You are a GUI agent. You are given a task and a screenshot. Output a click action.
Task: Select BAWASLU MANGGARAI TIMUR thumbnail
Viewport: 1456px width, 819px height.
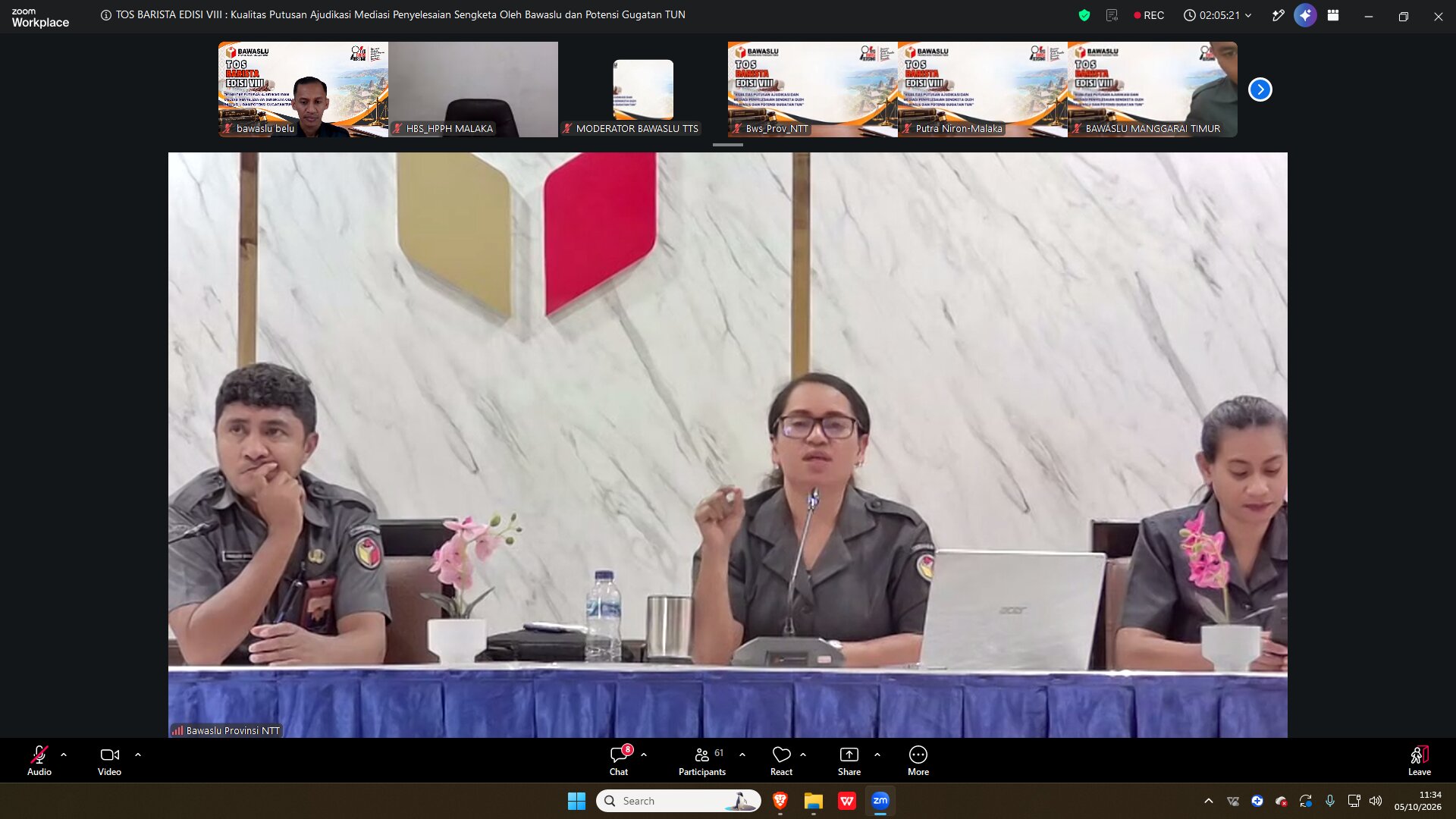coord(1153,89)
